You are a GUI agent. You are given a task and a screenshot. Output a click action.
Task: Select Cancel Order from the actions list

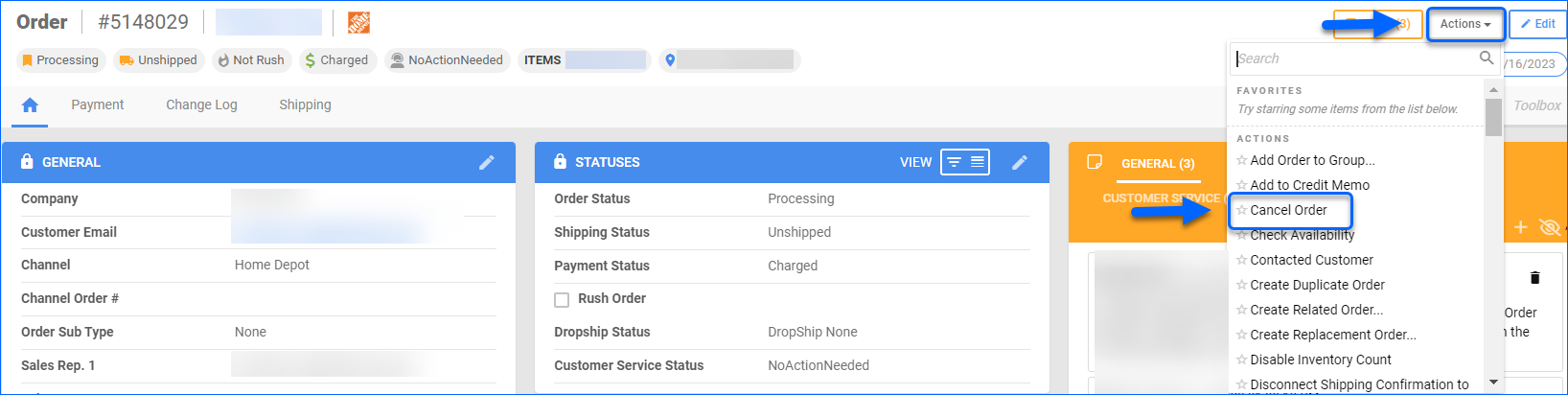[1288, 210]
